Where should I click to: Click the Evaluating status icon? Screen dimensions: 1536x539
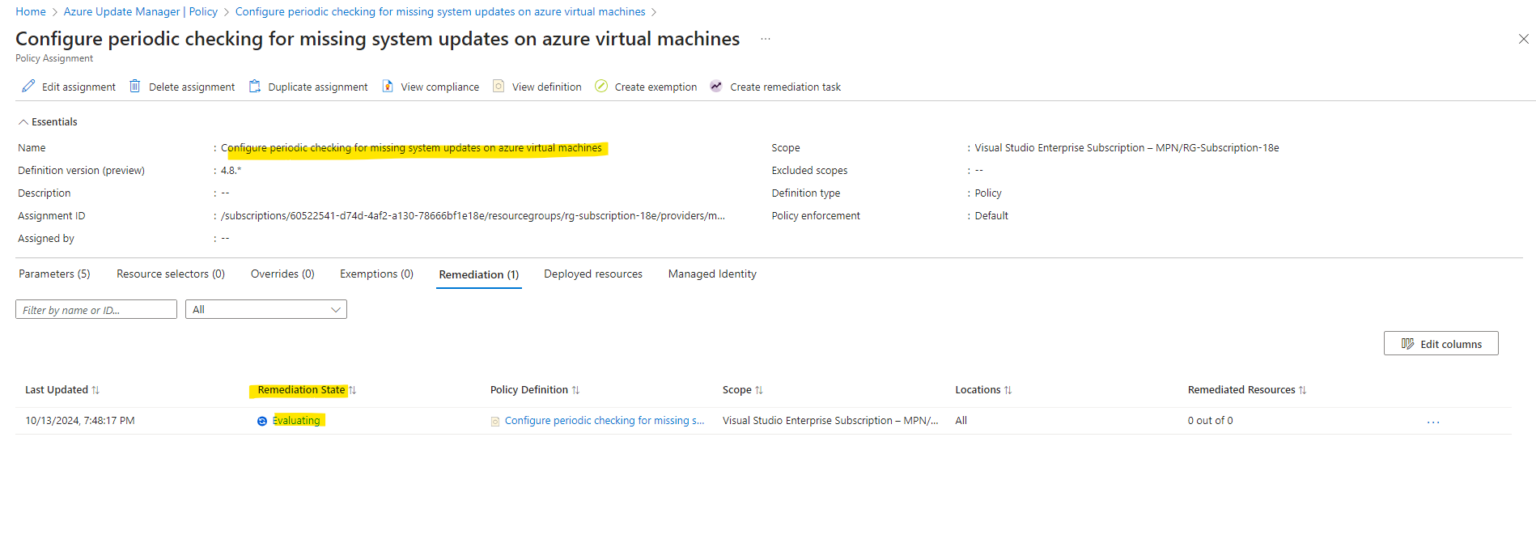click(262, 421)
